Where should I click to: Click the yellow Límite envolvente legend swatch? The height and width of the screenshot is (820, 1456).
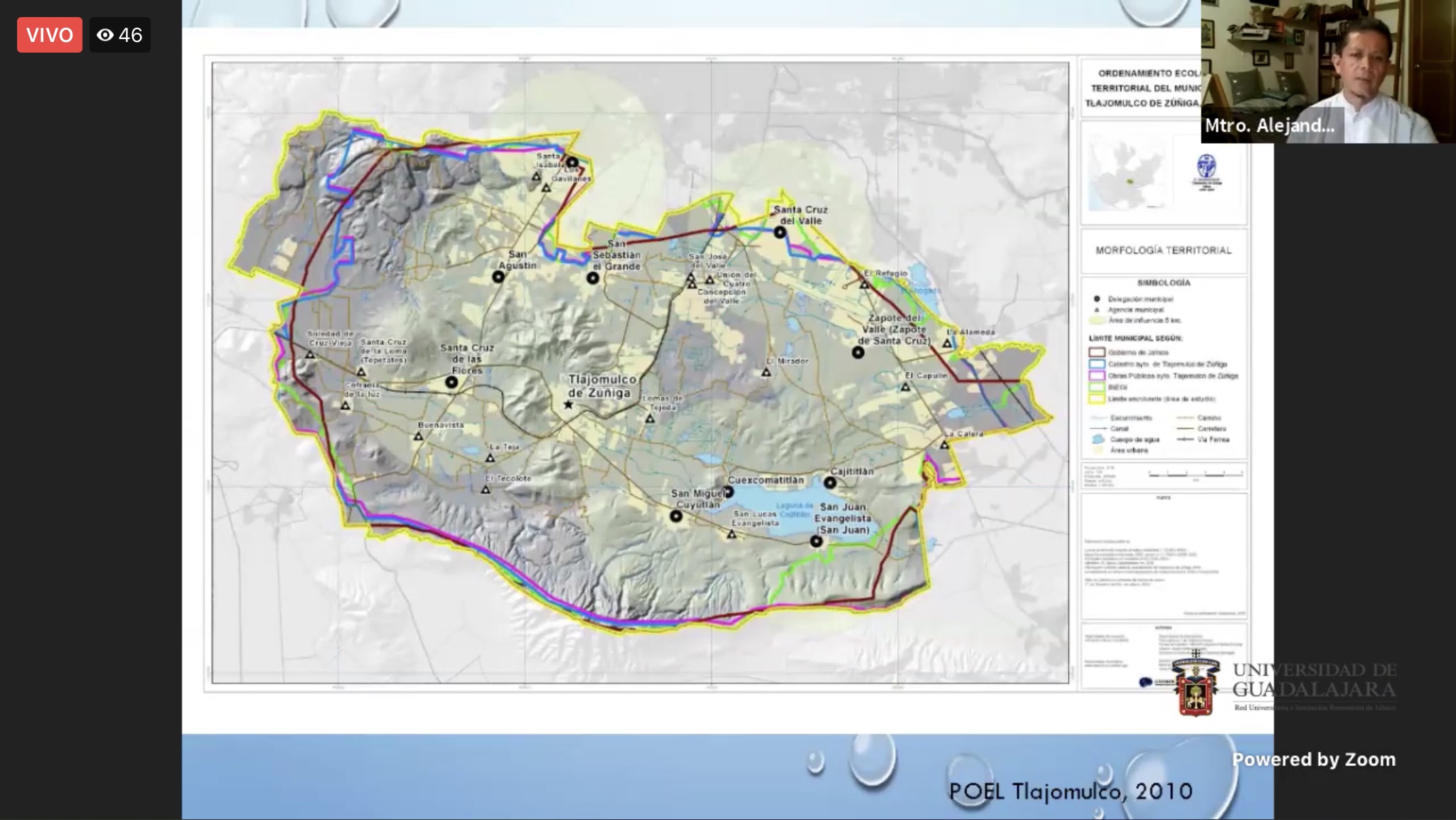click(1097, 399)
